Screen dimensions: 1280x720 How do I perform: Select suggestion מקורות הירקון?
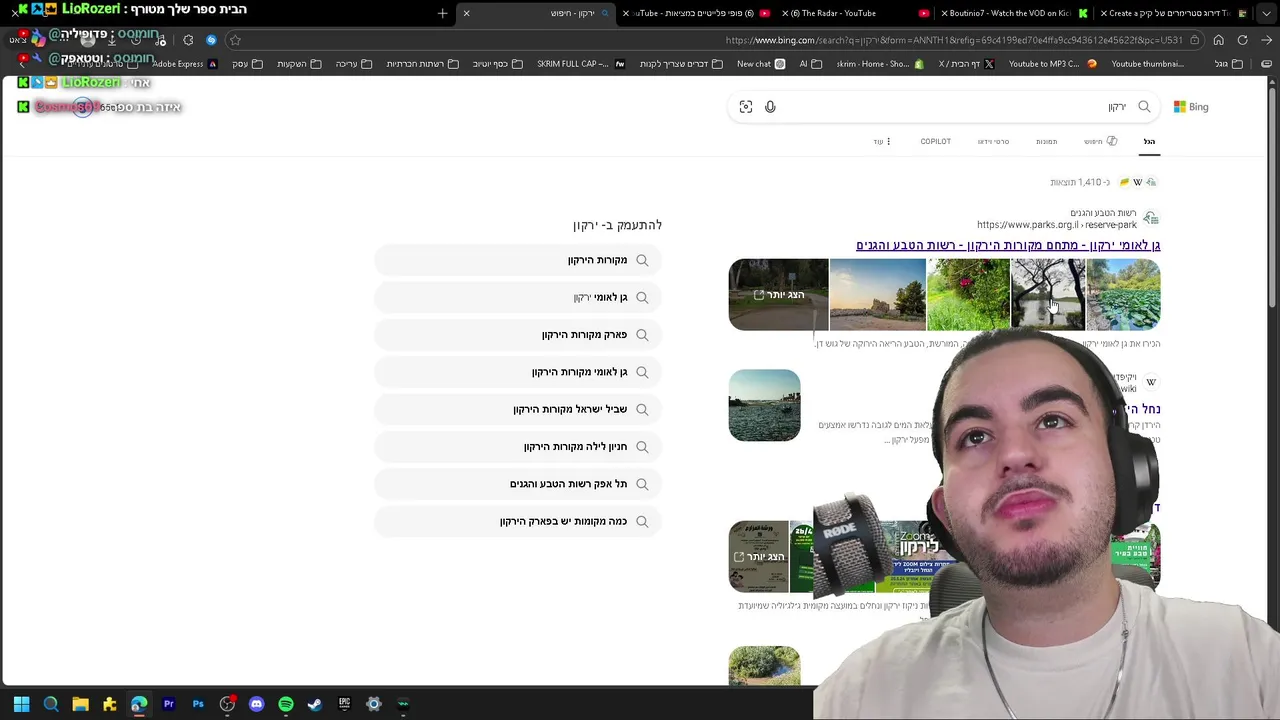pos(518,260)
